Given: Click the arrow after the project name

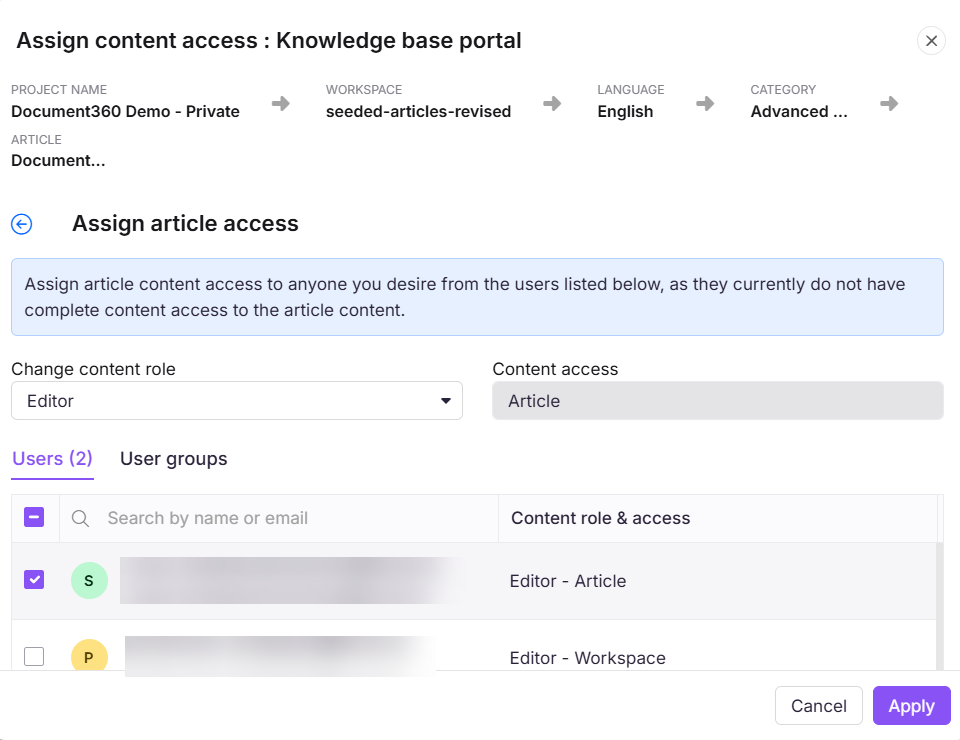Looking at the screenshot, I should pyautogui.click(x=281, y=103).
